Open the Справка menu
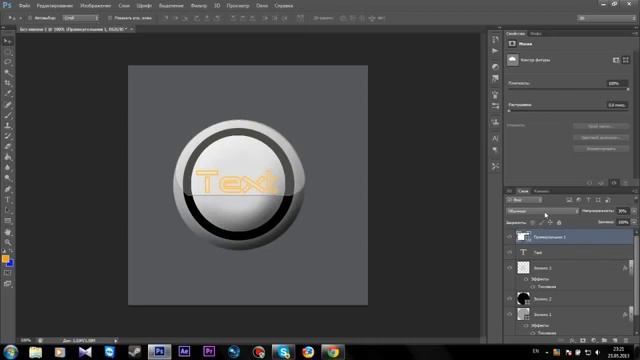640x360 pixels. [284, 6]
